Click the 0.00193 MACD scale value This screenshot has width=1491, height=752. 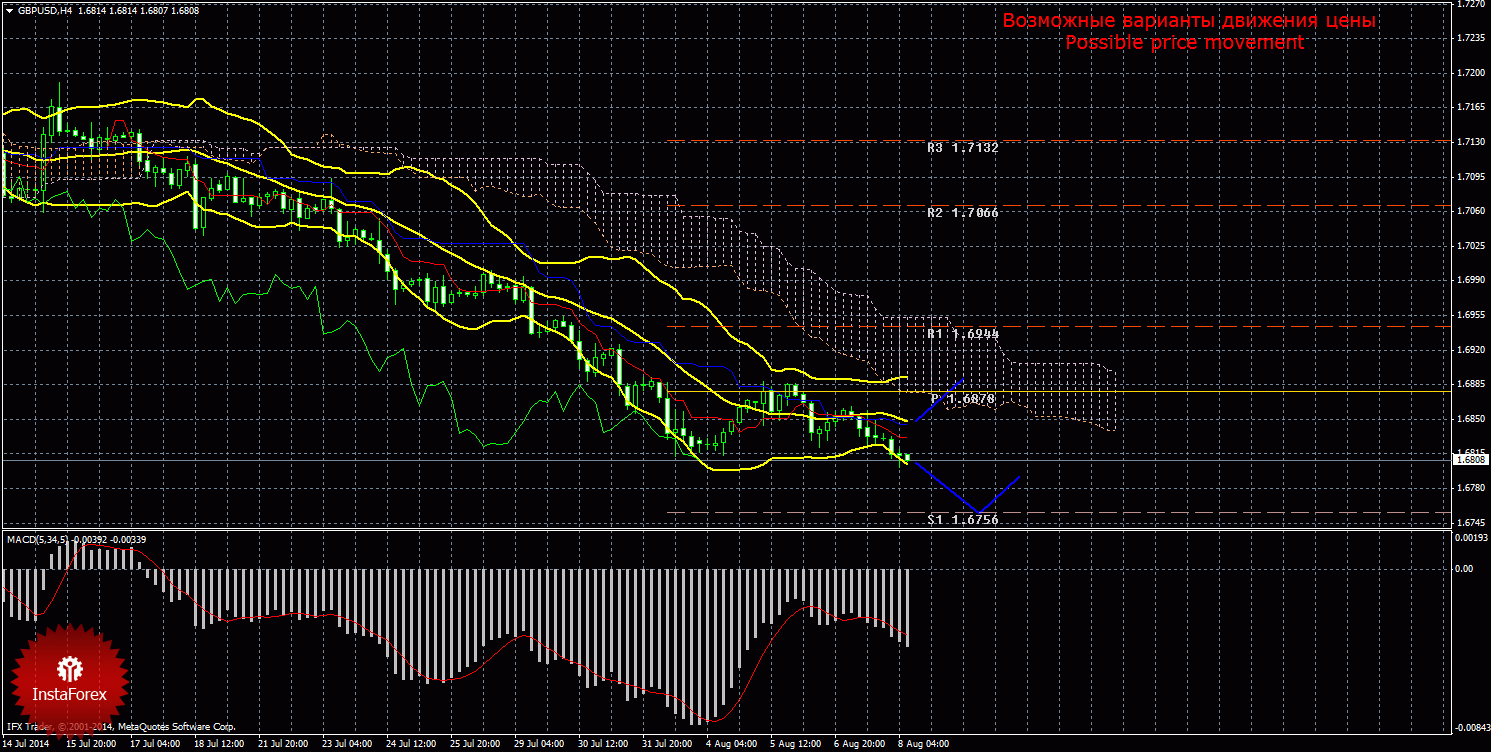pos(1471,538)
